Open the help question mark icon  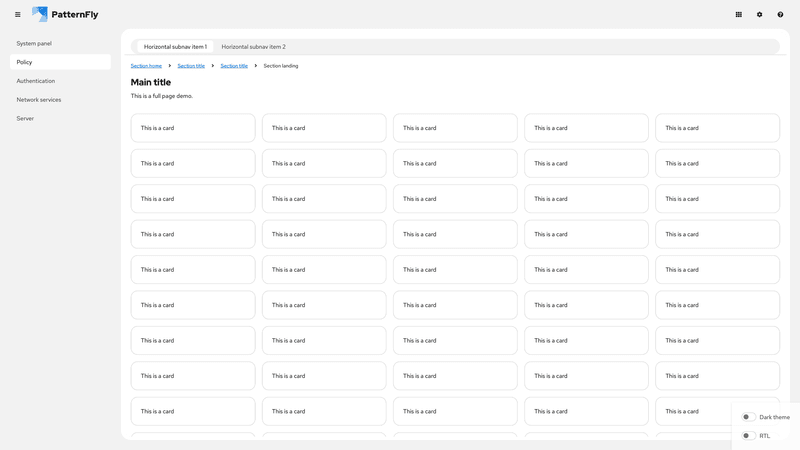780,15
